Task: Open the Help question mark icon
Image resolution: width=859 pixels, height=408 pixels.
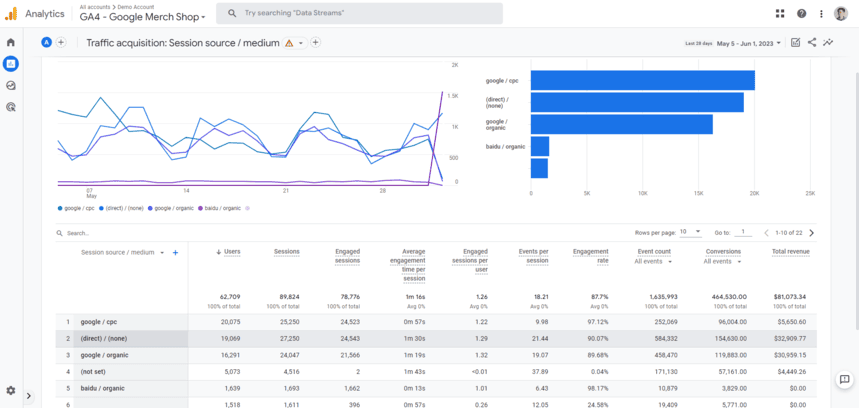Action: tap(801, 14)
